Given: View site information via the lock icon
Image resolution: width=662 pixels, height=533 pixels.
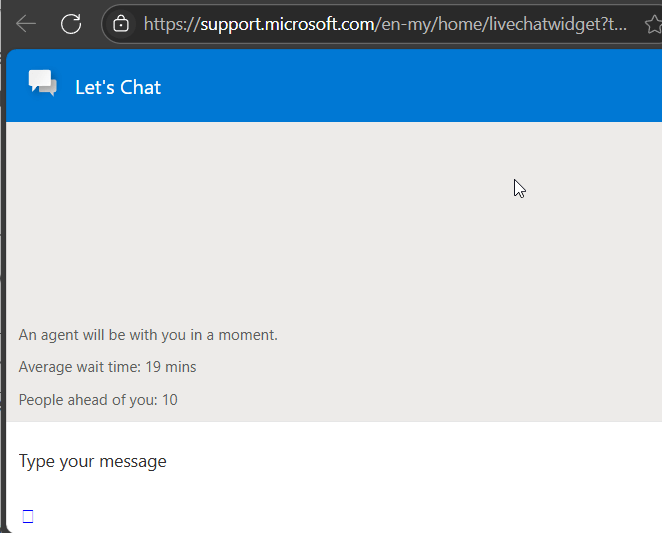Looking at the screenshot, I should (121, 23).
